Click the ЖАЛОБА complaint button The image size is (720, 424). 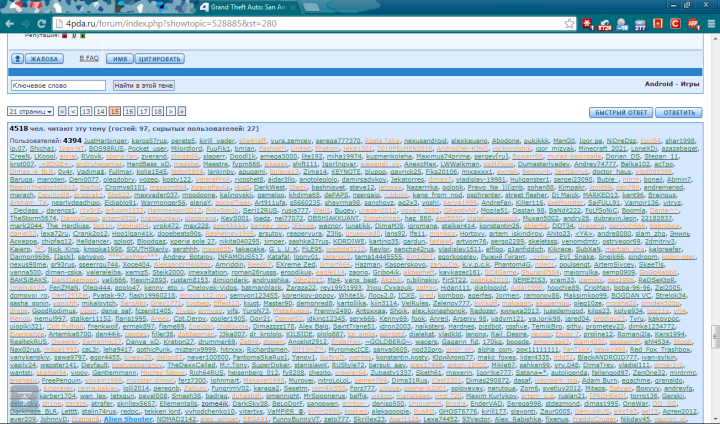44,59
